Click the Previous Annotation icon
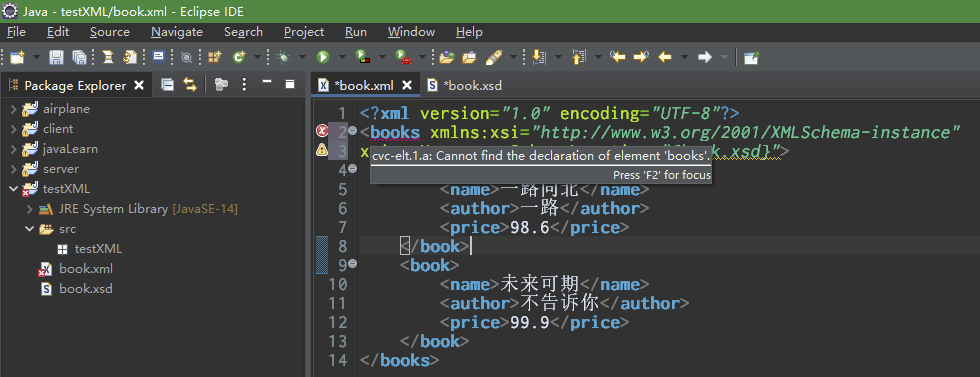Screen dimensions: 980x377 point(578,58)
